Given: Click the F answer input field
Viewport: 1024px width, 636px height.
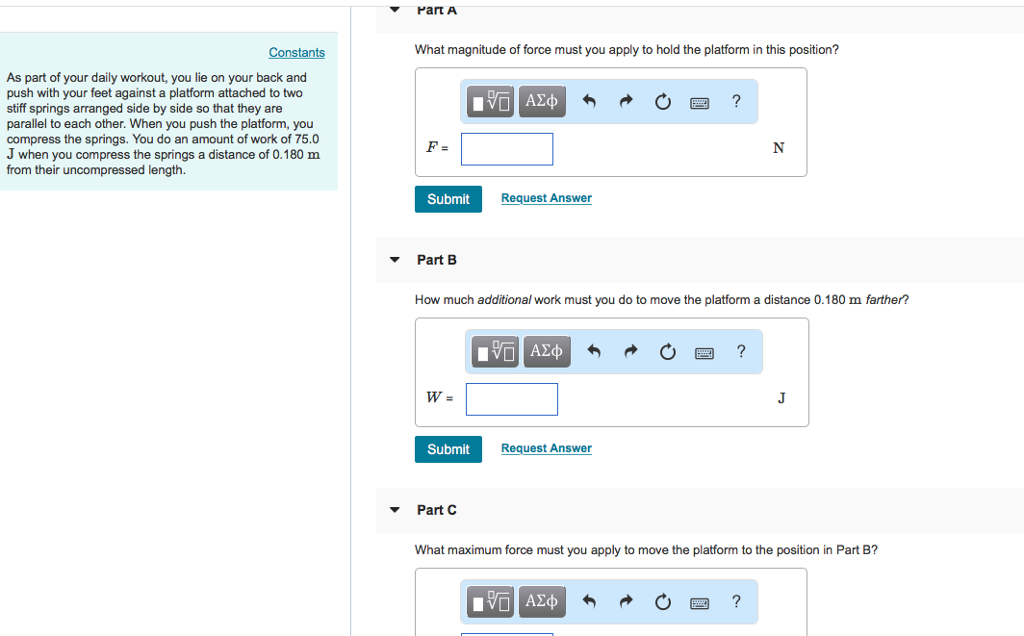Looking at the screenshot, I should click(507, 149).
